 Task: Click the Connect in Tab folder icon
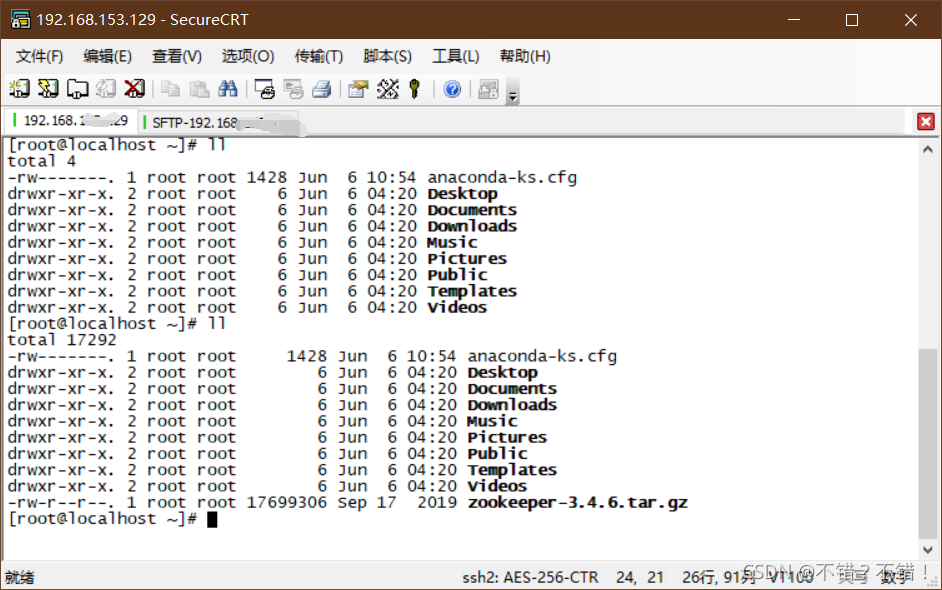[x=77, y=89]
